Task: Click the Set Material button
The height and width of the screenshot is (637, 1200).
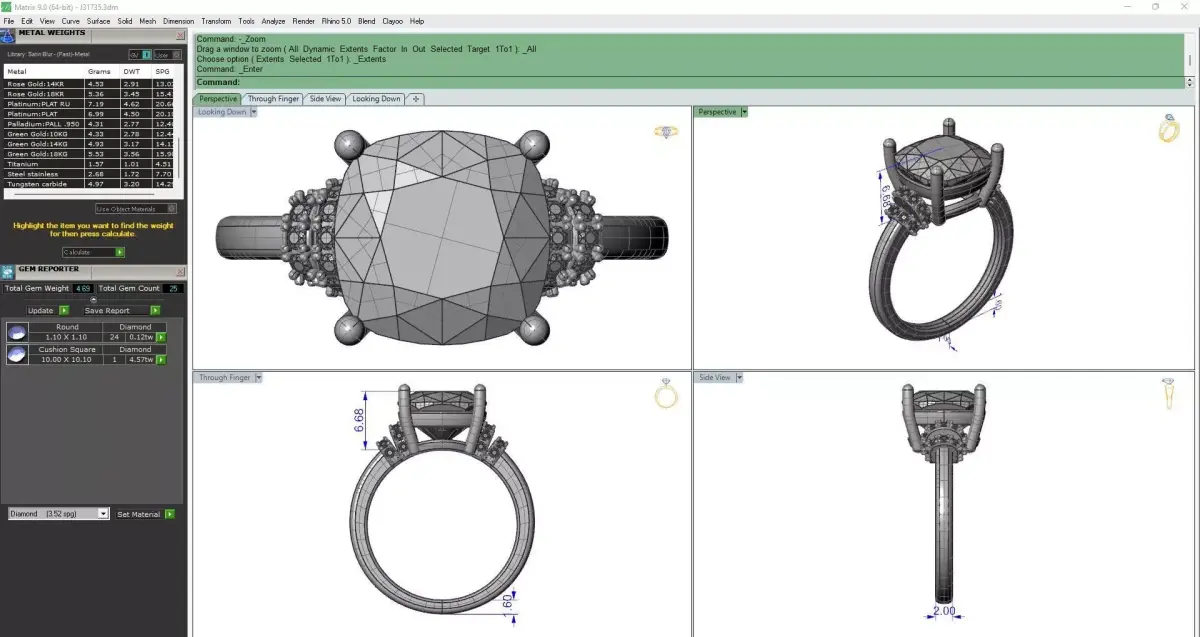Action: pos(138,514)
